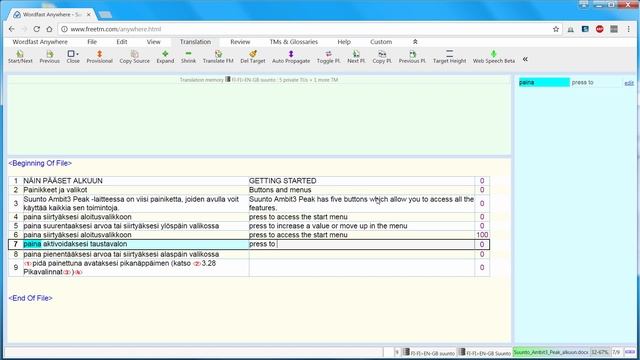Adjust Target Height tool
Image resolution: width=640 pixels, height=360 pixels.
(x=449, y=56)
